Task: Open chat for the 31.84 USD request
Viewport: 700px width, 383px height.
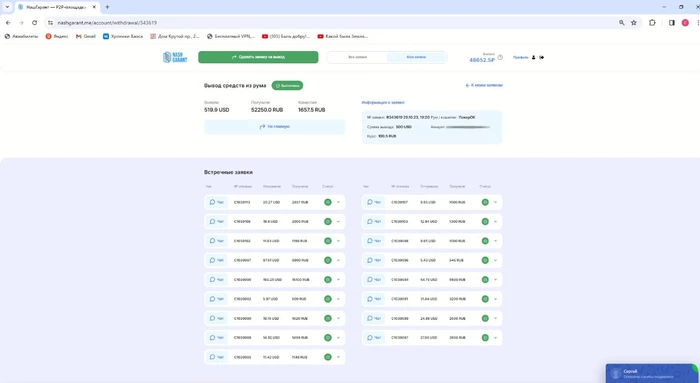Action: coord(373,299)
